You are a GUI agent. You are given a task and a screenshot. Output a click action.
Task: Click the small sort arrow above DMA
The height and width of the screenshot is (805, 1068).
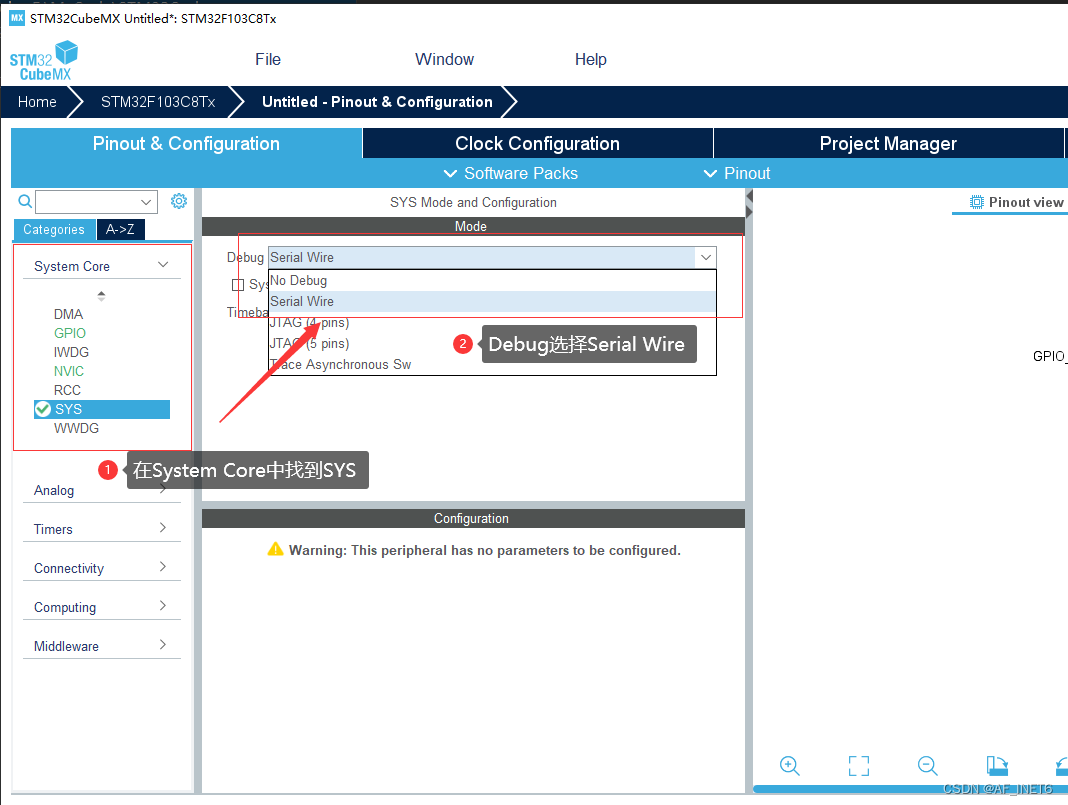coord(101,296)
